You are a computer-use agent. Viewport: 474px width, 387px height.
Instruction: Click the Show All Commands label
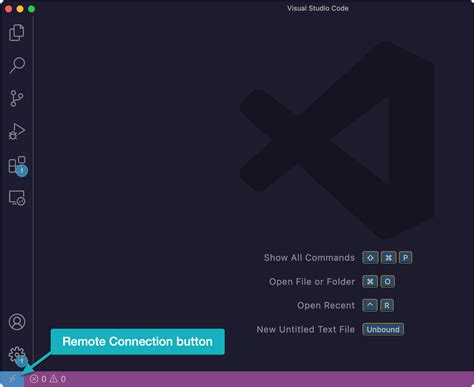309,258
